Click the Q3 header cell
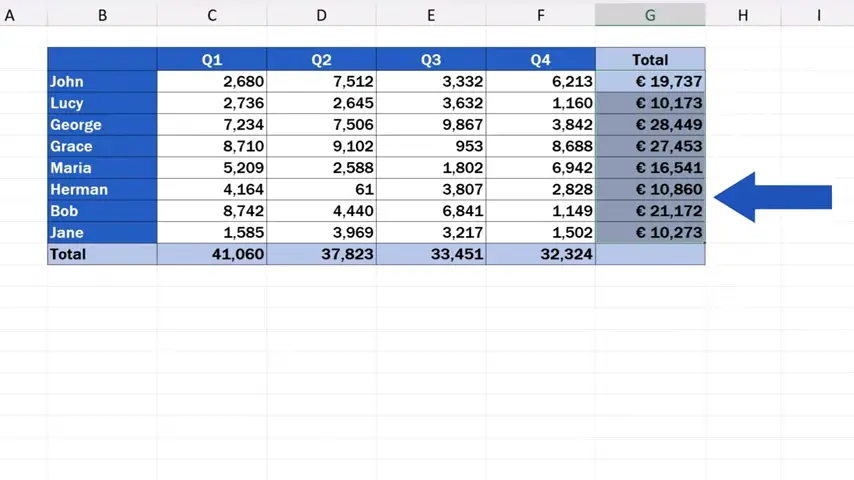Screen dimensions: 854x480 pyautogui.click(x=431, y=60)
